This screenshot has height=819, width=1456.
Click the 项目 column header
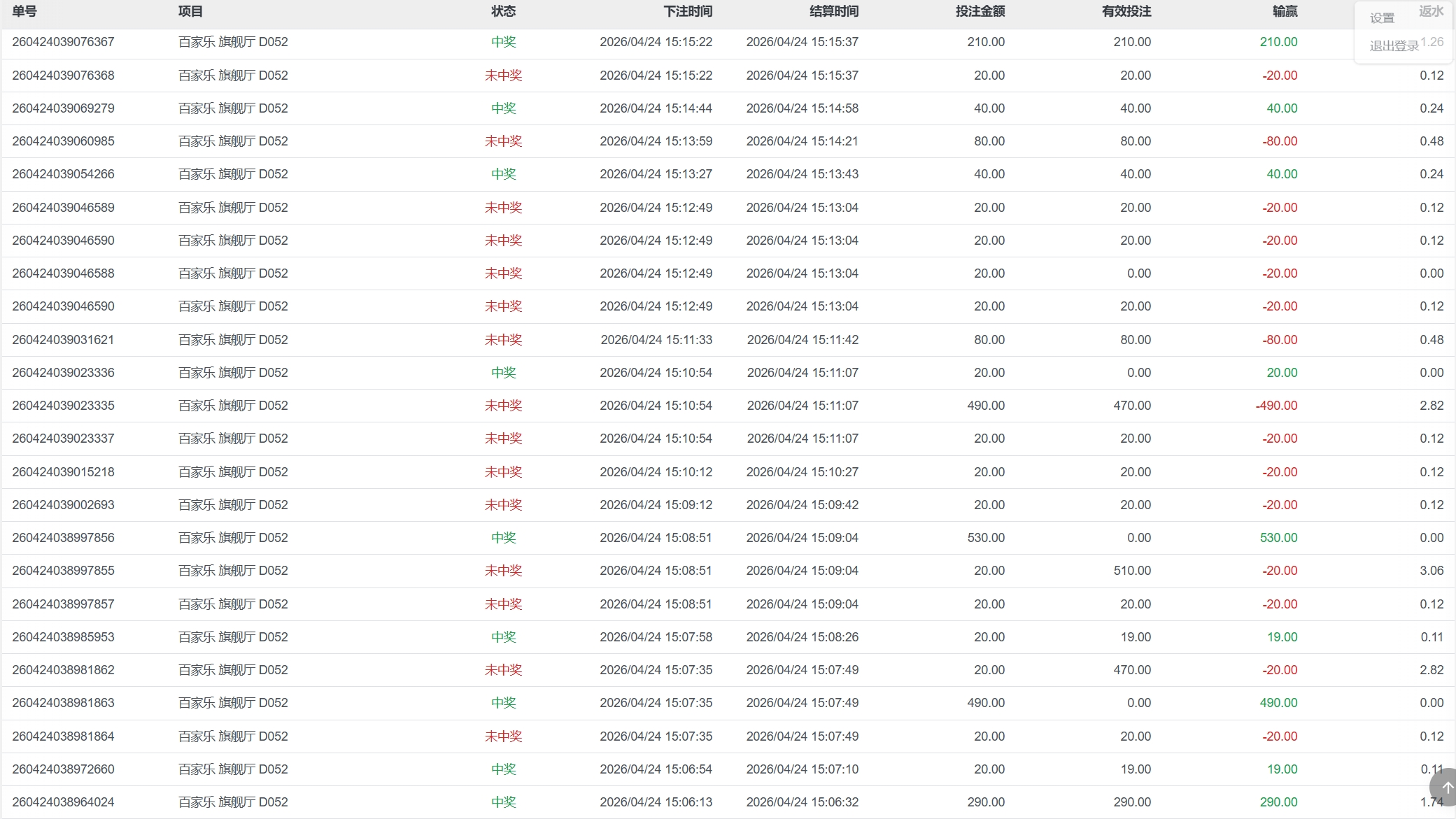190,11
